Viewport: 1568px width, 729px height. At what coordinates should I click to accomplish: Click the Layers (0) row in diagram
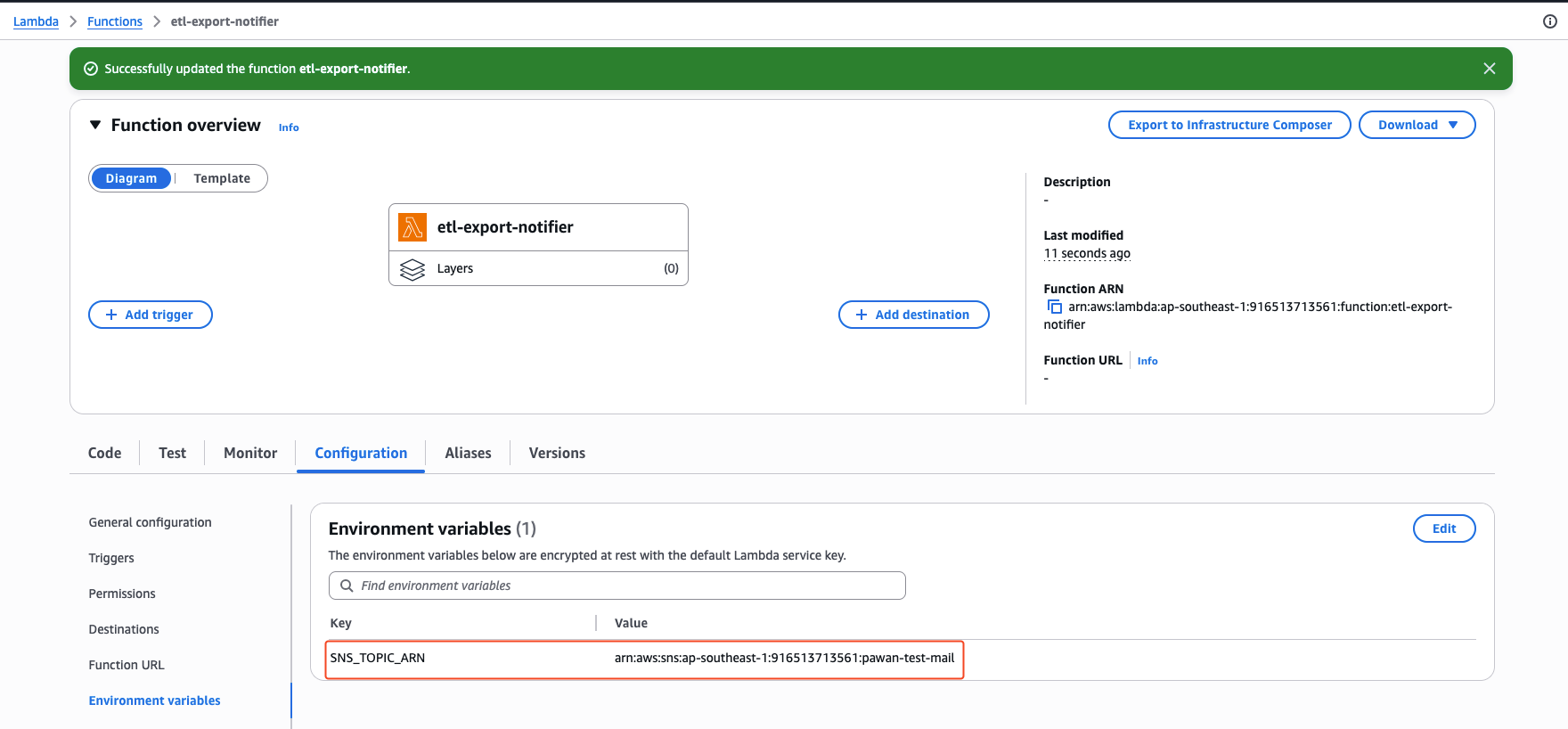[538, 268]
